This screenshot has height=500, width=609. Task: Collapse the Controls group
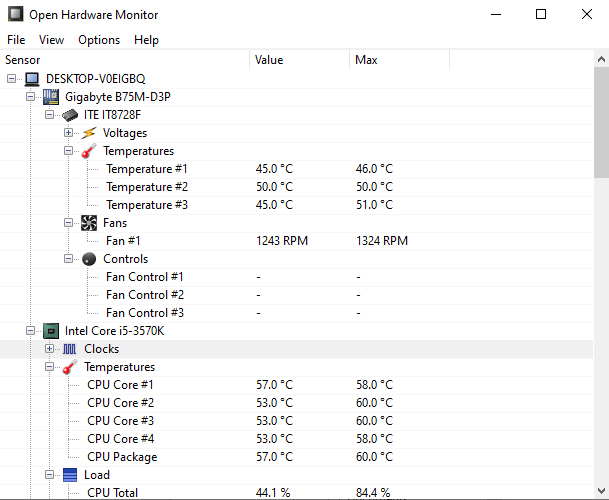tap(68, 259)
